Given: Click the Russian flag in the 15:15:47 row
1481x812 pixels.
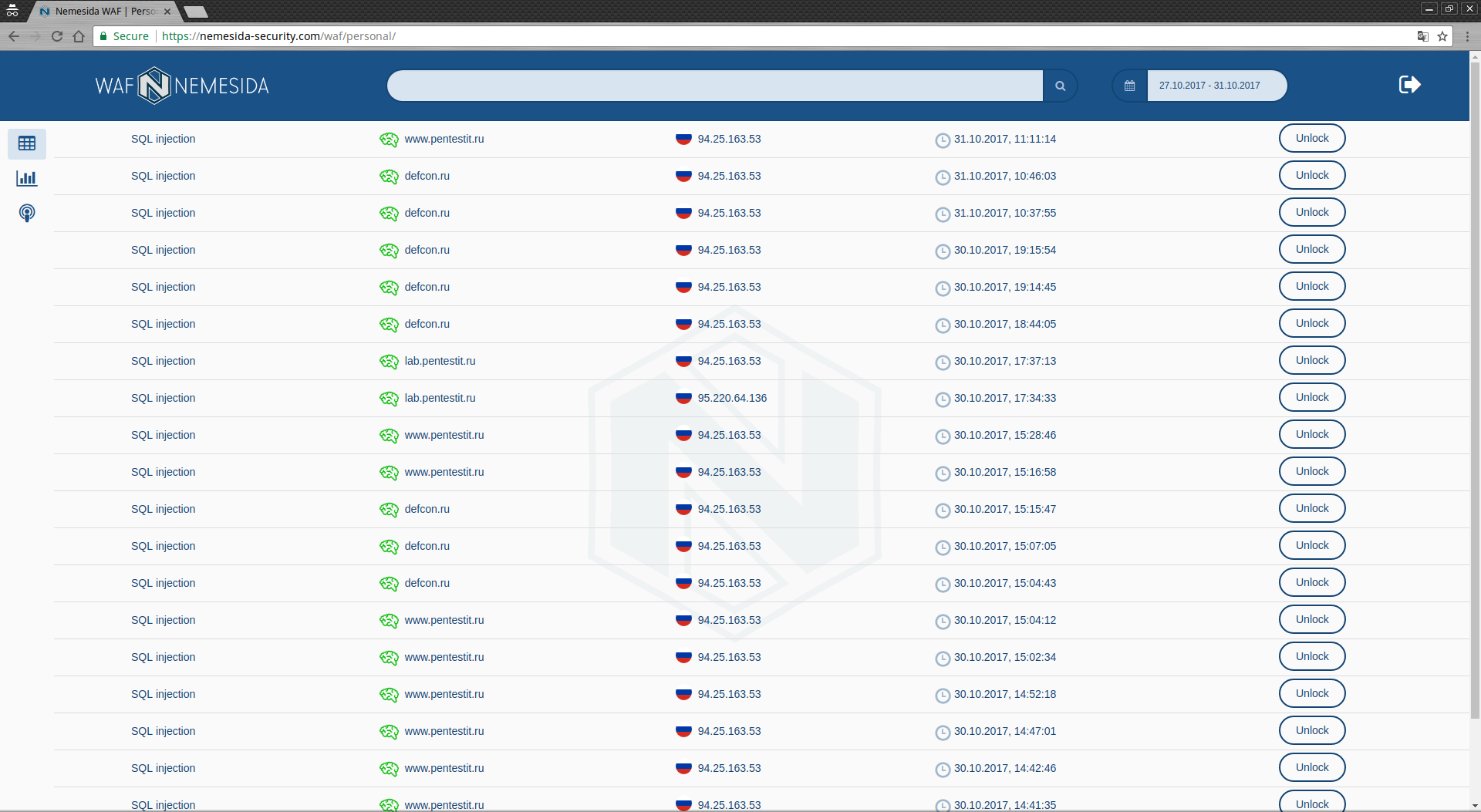Looking at the screenshot, I should [x=683, y=509].
